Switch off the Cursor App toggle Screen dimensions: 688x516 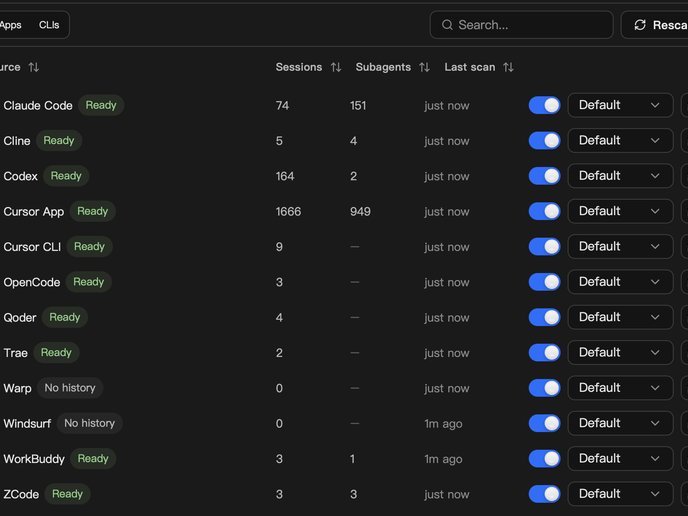coord(545,211)
